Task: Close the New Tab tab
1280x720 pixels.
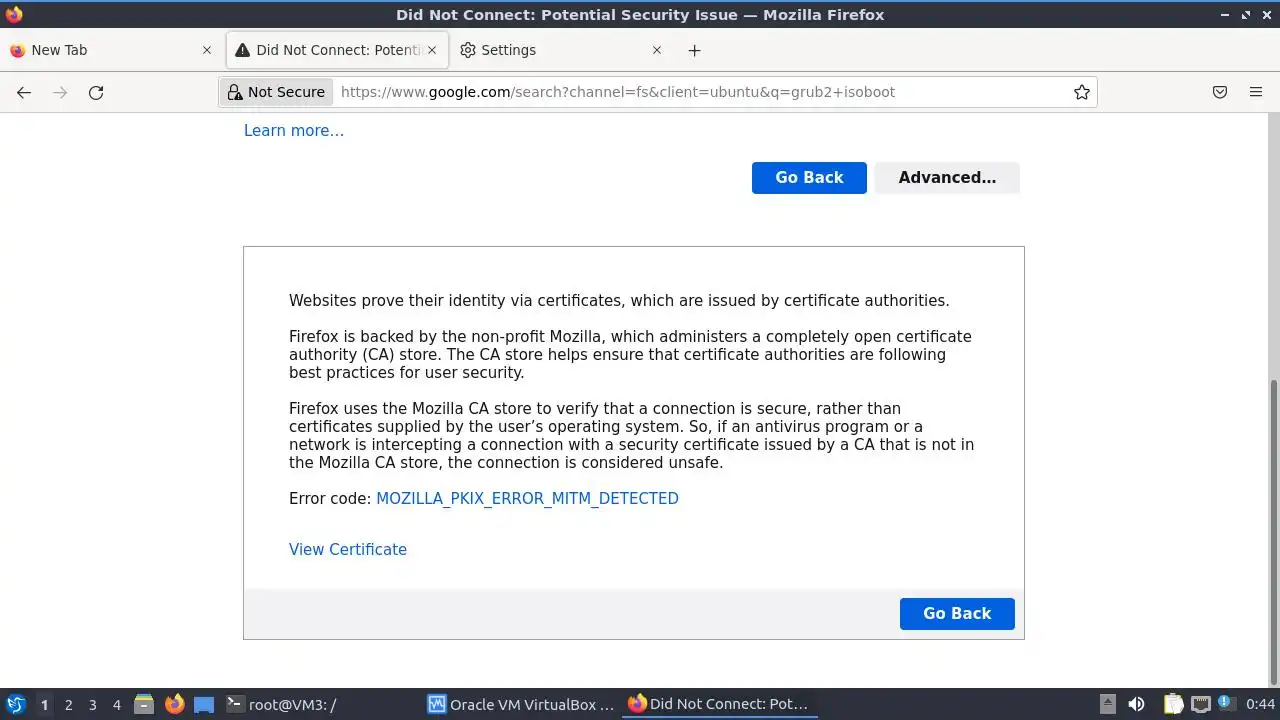Action: coord(207,50)
